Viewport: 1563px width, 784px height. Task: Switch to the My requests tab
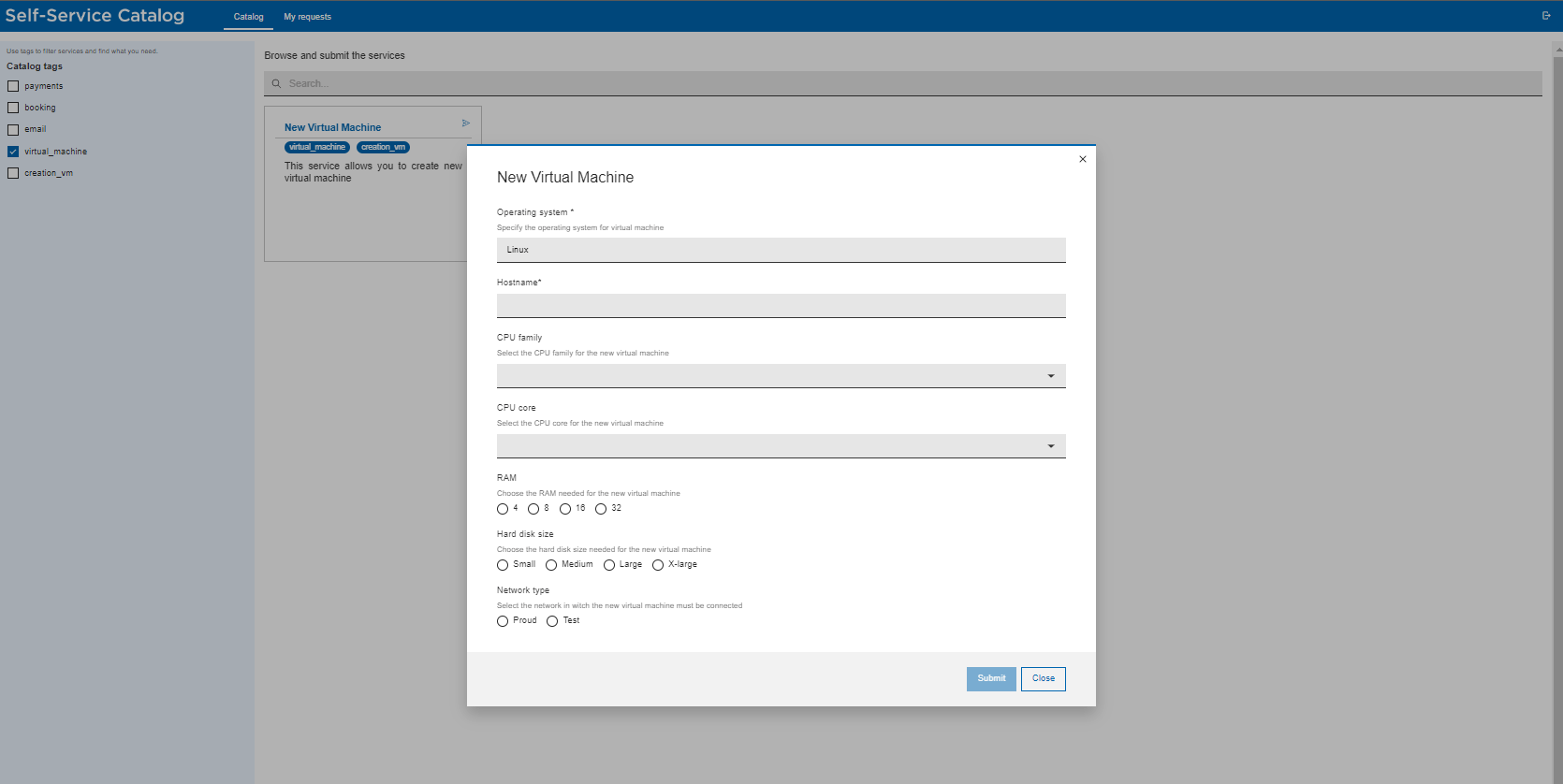pos(307,17)
